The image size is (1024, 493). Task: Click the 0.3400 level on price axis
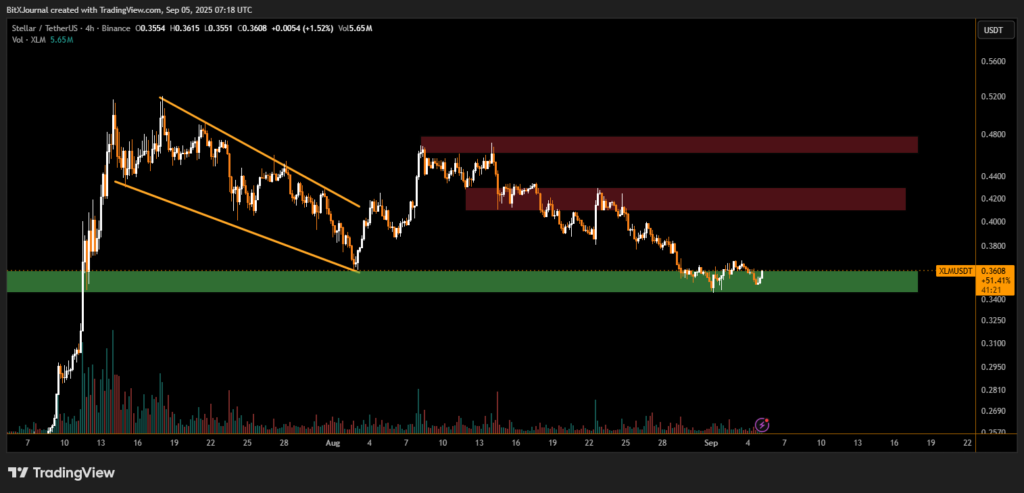(x=992, y=299)
